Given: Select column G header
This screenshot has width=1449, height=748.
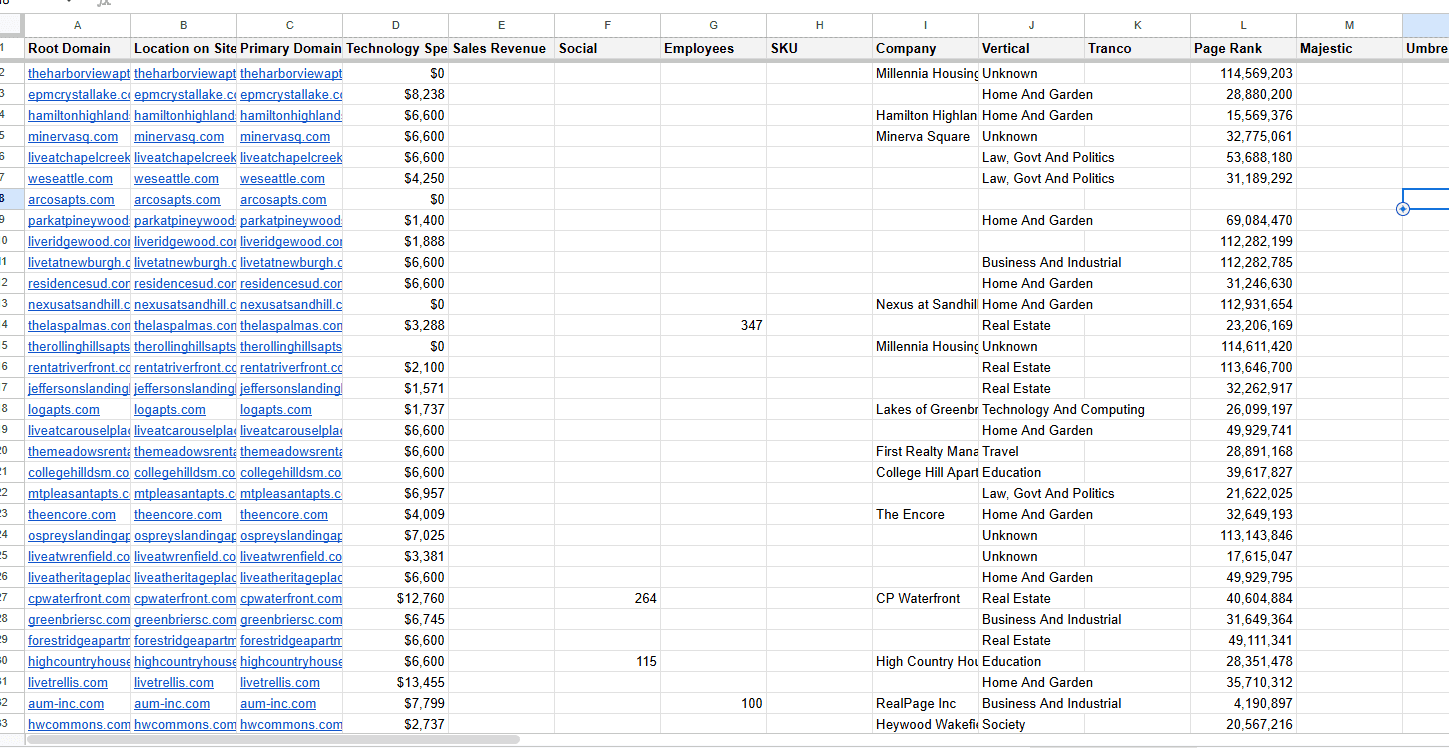Looking at the screenshot, I should tap(714, 24).
